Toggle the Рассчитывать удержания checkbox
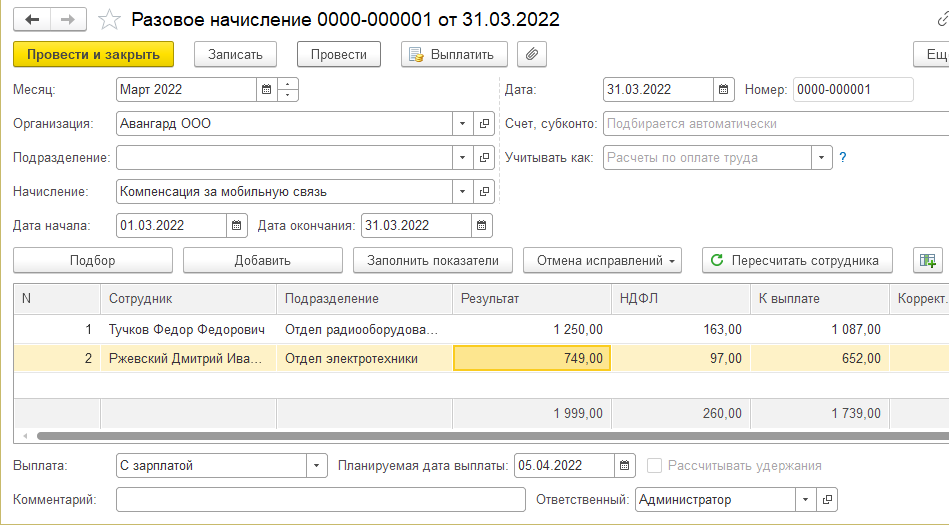This screenshot has width=949, height=525. coord(654,466)
